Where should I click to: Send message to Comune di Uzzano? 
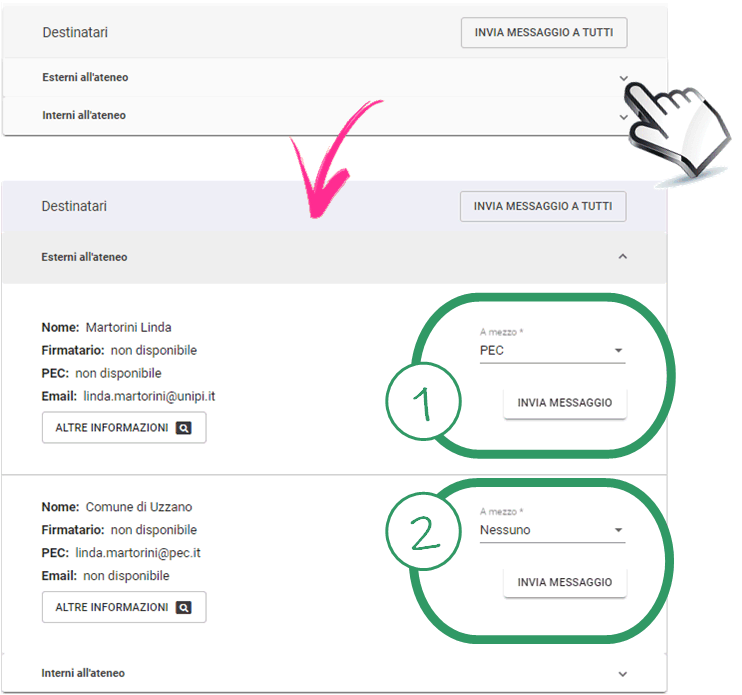tap(564, 582)
